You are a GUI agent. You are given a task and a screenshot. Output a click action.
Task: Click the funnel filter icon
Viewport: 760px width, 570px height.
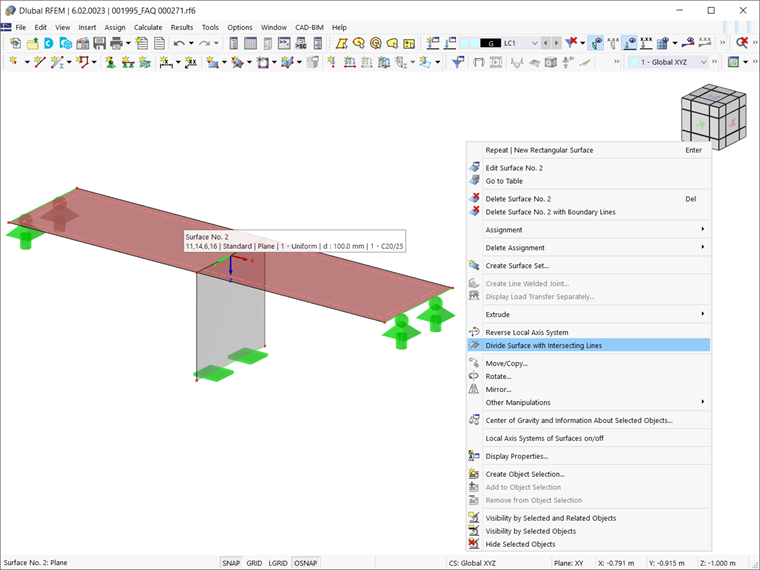458,62
